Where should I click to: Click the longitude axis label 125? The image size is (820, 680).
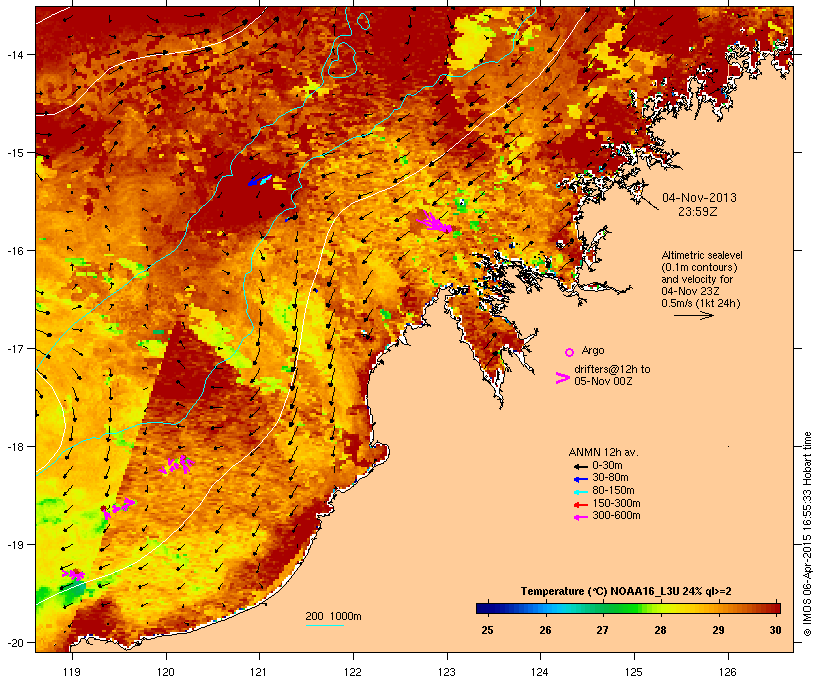[x=634, y=672]
